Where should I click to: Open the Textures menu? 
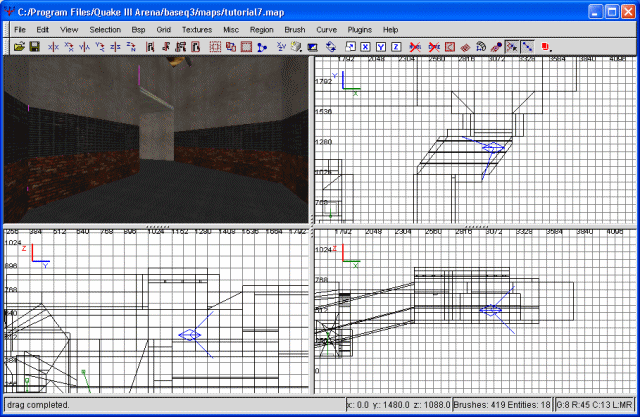pos(197,30)
